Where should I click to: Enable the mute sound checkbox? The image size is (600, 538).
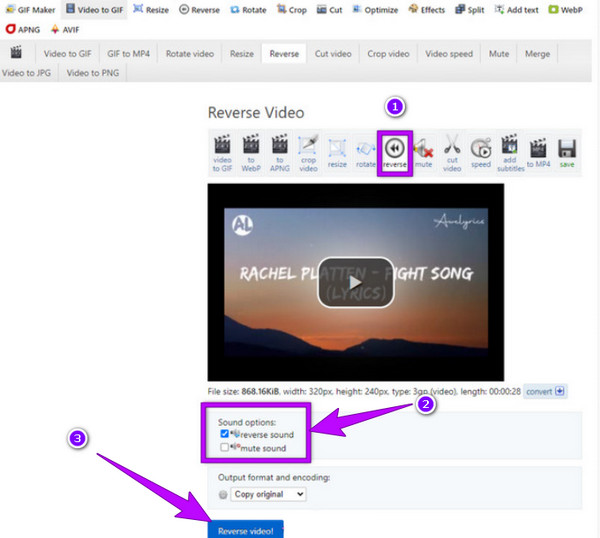pos(225,447)
